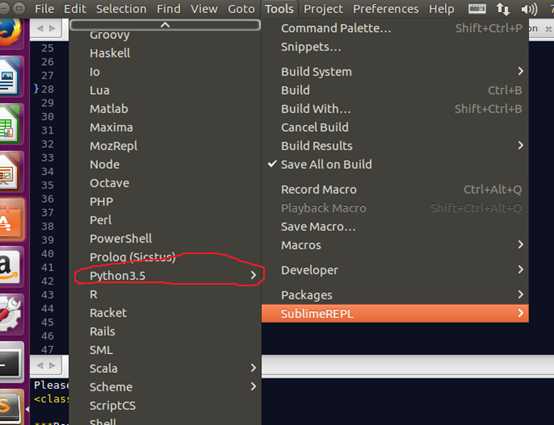Screen dimensions: 554x425
Task: Choose Snippets… from Tools menu
Action: [x=395, y=47]
